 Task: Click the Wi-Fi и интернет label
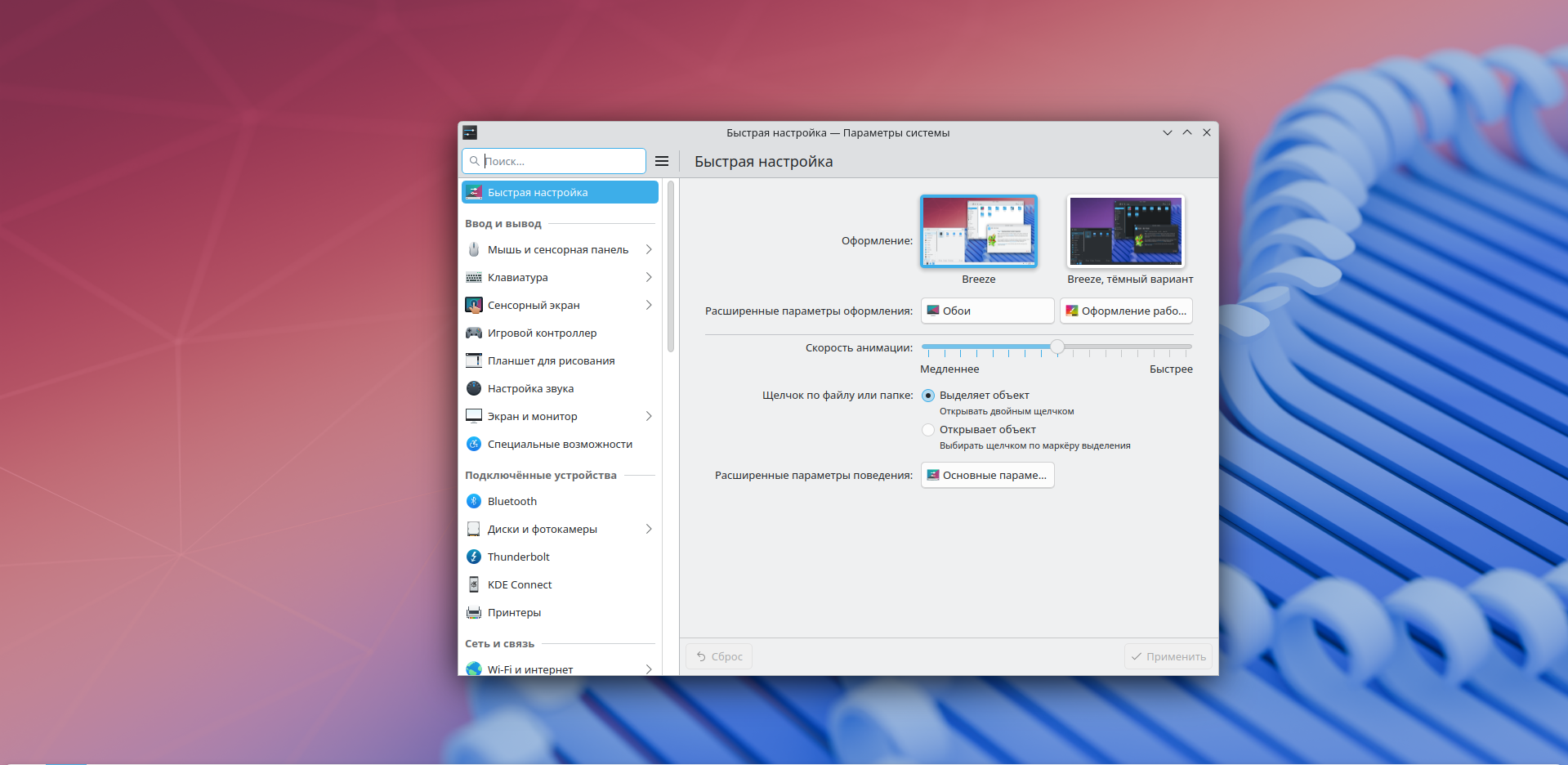pyautogui.click(x=530, y=669)
